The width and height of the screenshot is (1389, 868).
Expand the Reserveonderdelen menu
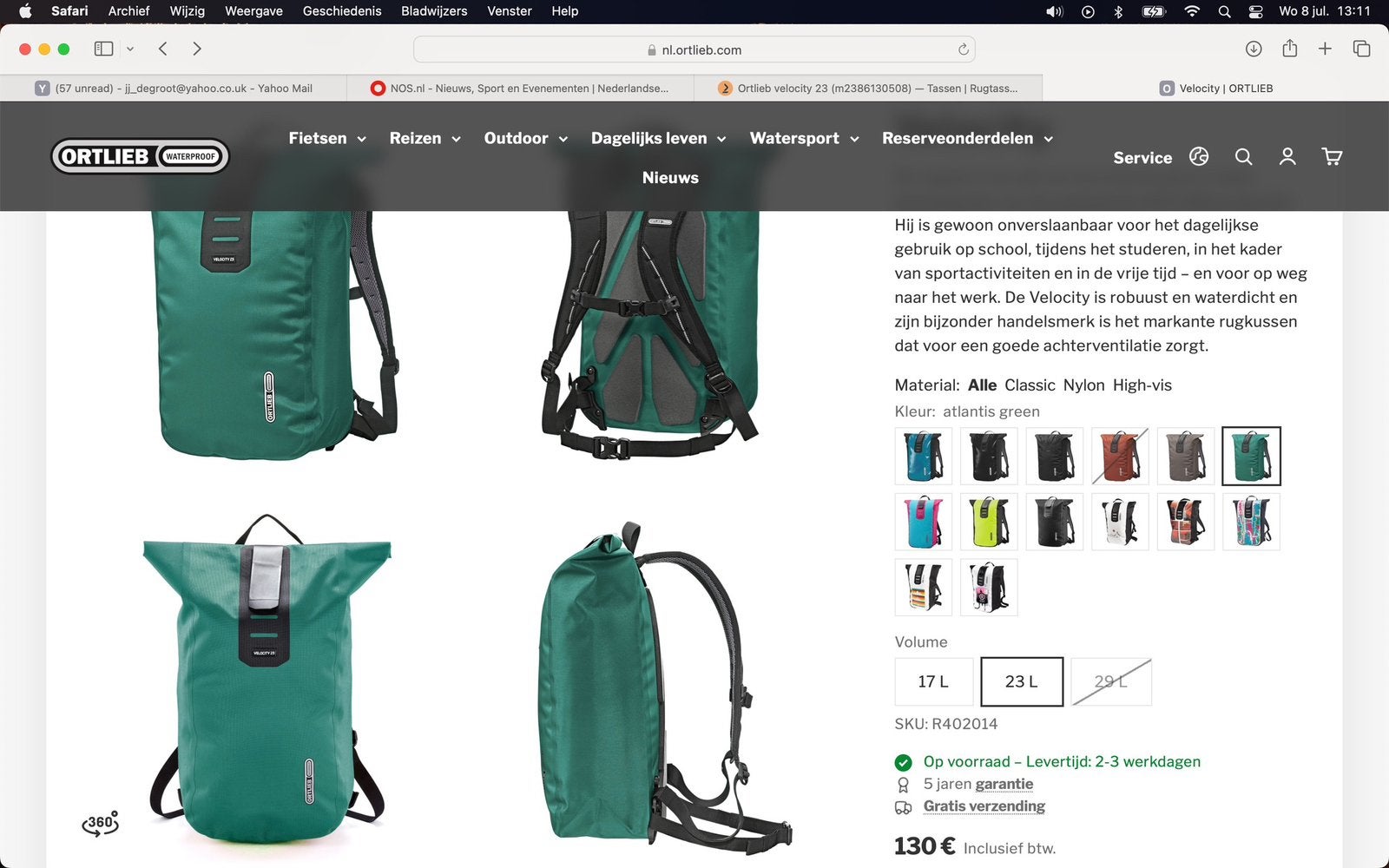click(x=967, y=138)
